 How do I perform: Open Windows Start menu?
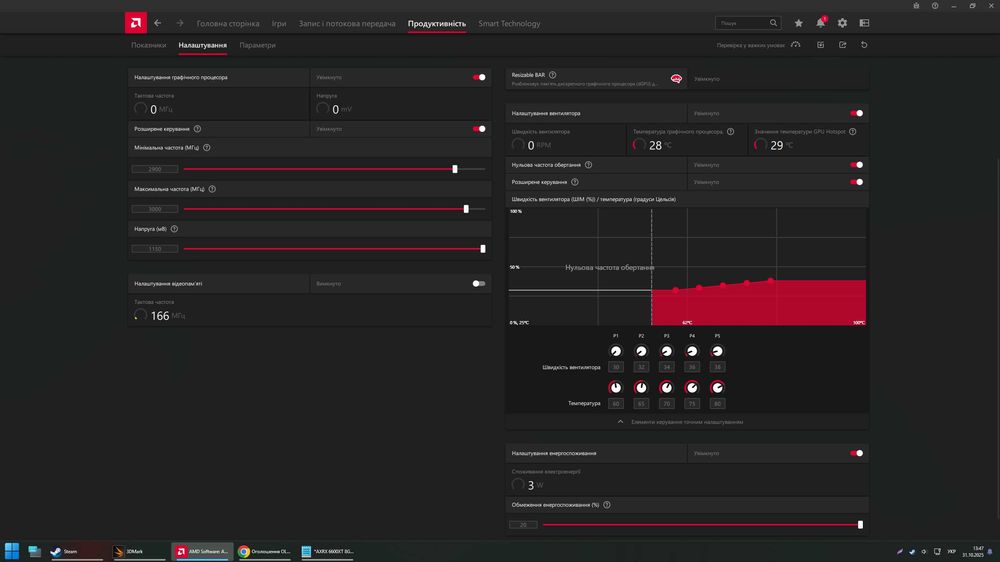(x=11, y=551)
